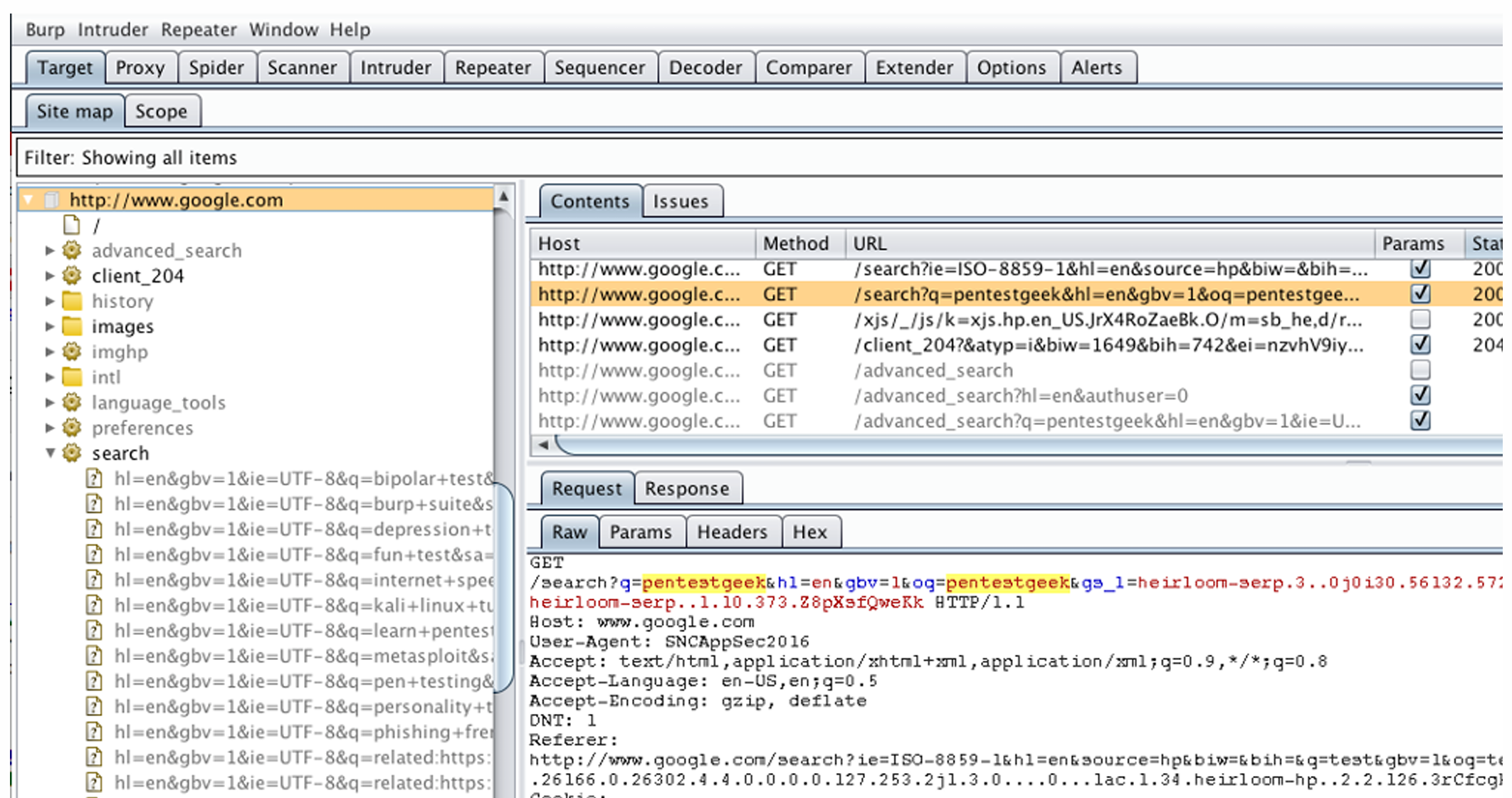Select the file icon for the "/" root entry
Viewport: 1512px width, 798px height.
point(72,226)
